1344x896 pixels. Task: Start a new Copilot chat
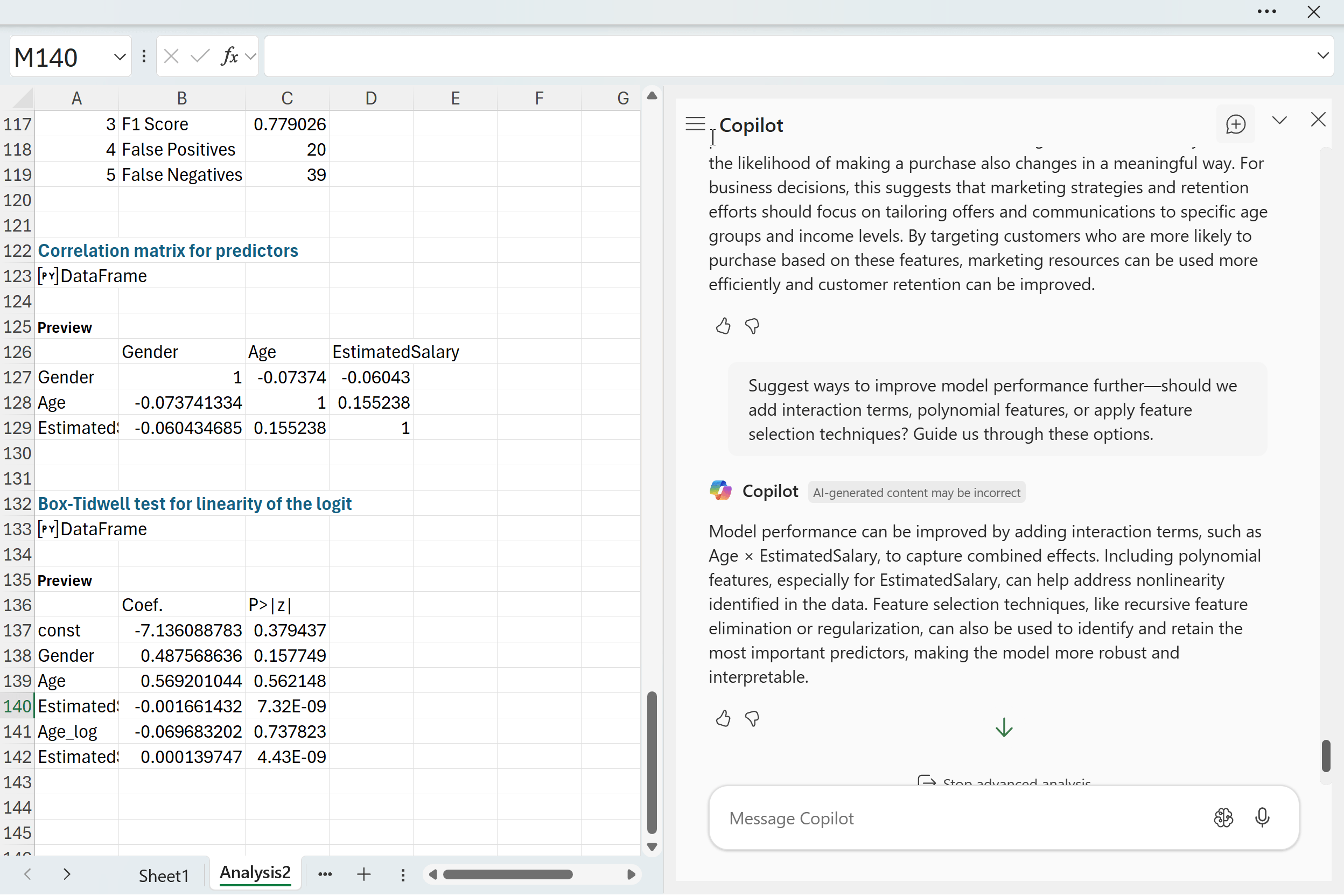tap(1235, 124)
